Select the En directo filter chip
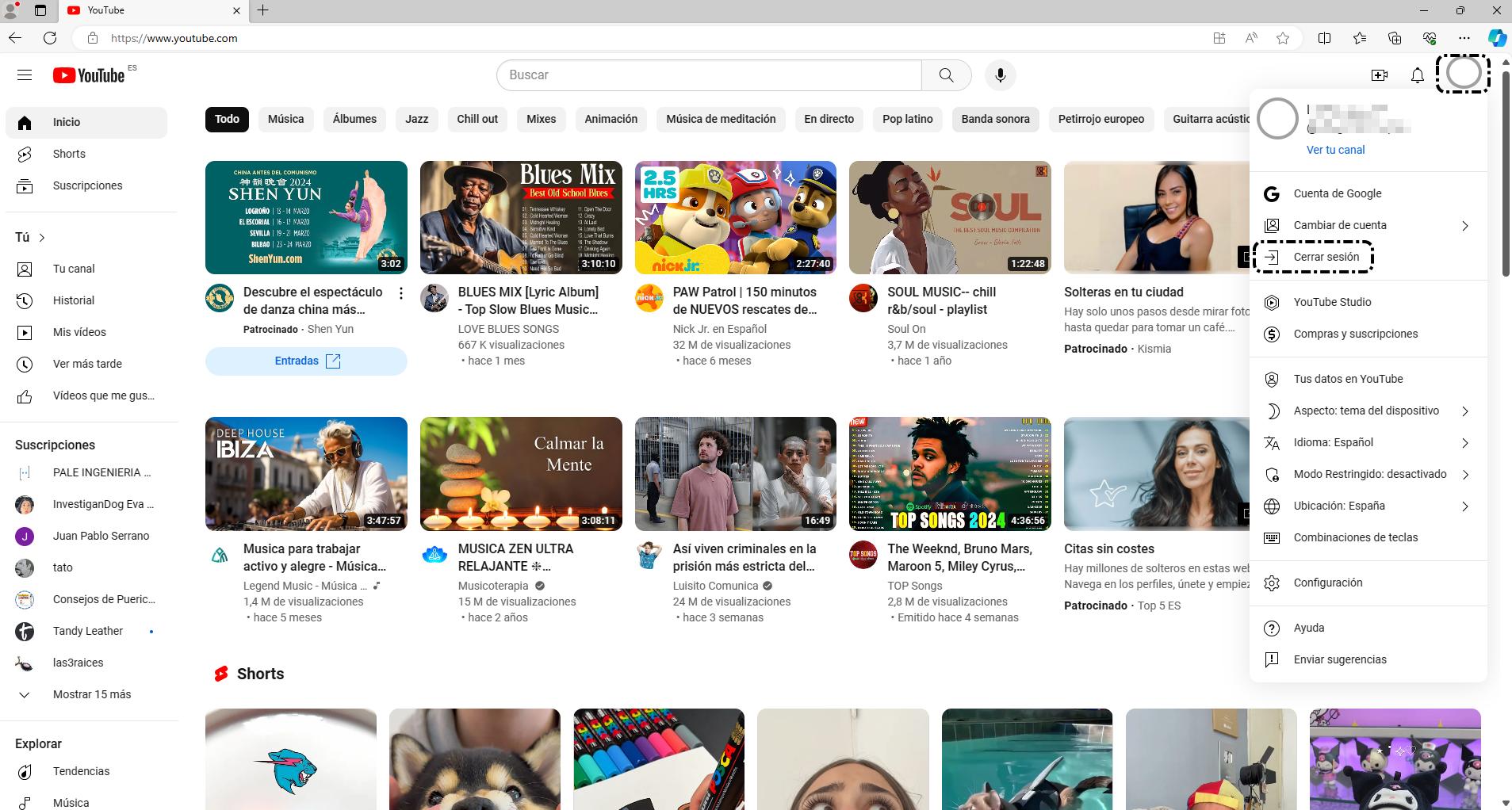 829,119
